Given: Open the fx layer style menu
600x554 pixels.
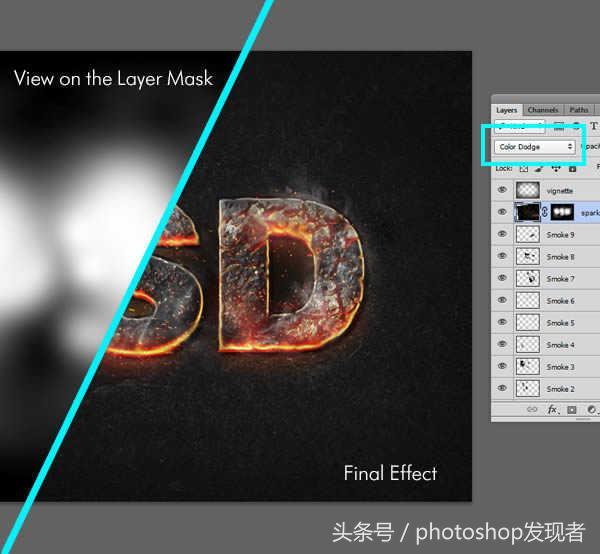Looking at the screenshot, I should click(x=552, y=409).
